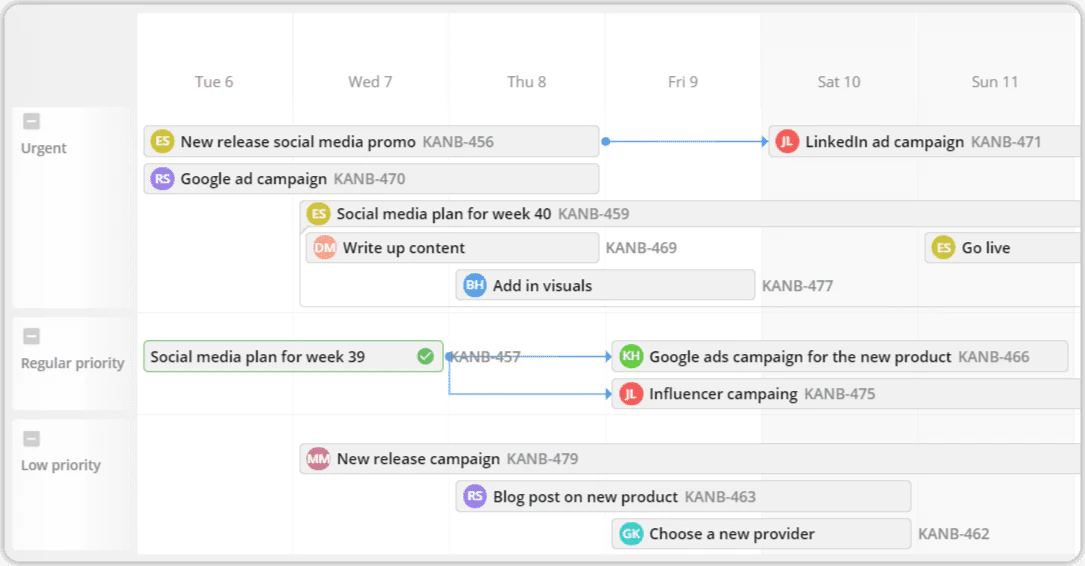Screen dimensions: 1085x566
Task: Click the GK avatar on Choose a new provider
Action: [631, 534]
